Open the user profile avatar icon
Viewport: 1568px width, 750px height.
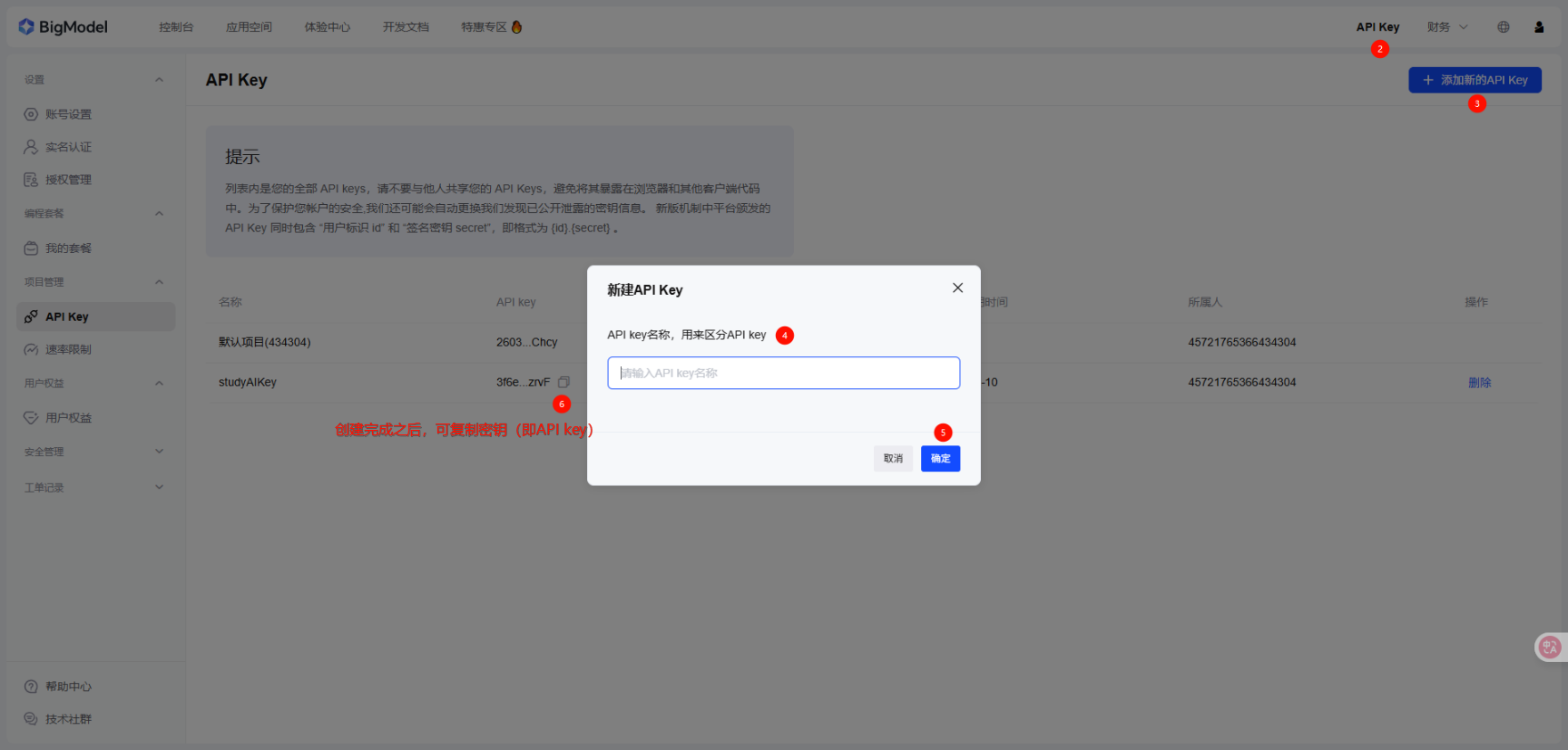[1539, 27]
